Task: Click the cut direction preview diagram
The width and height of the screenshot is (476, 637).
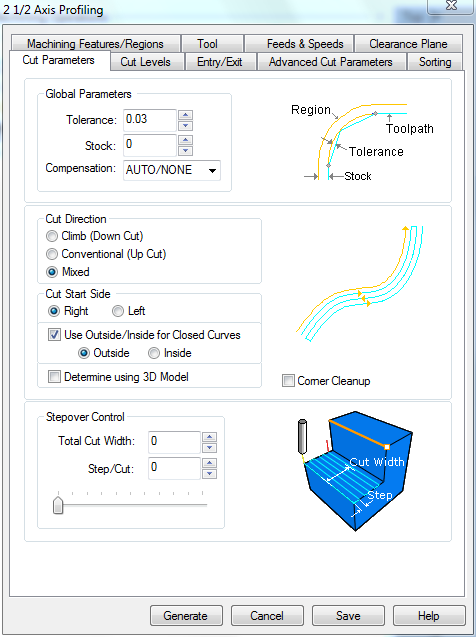Action: (x=361, y=284)
